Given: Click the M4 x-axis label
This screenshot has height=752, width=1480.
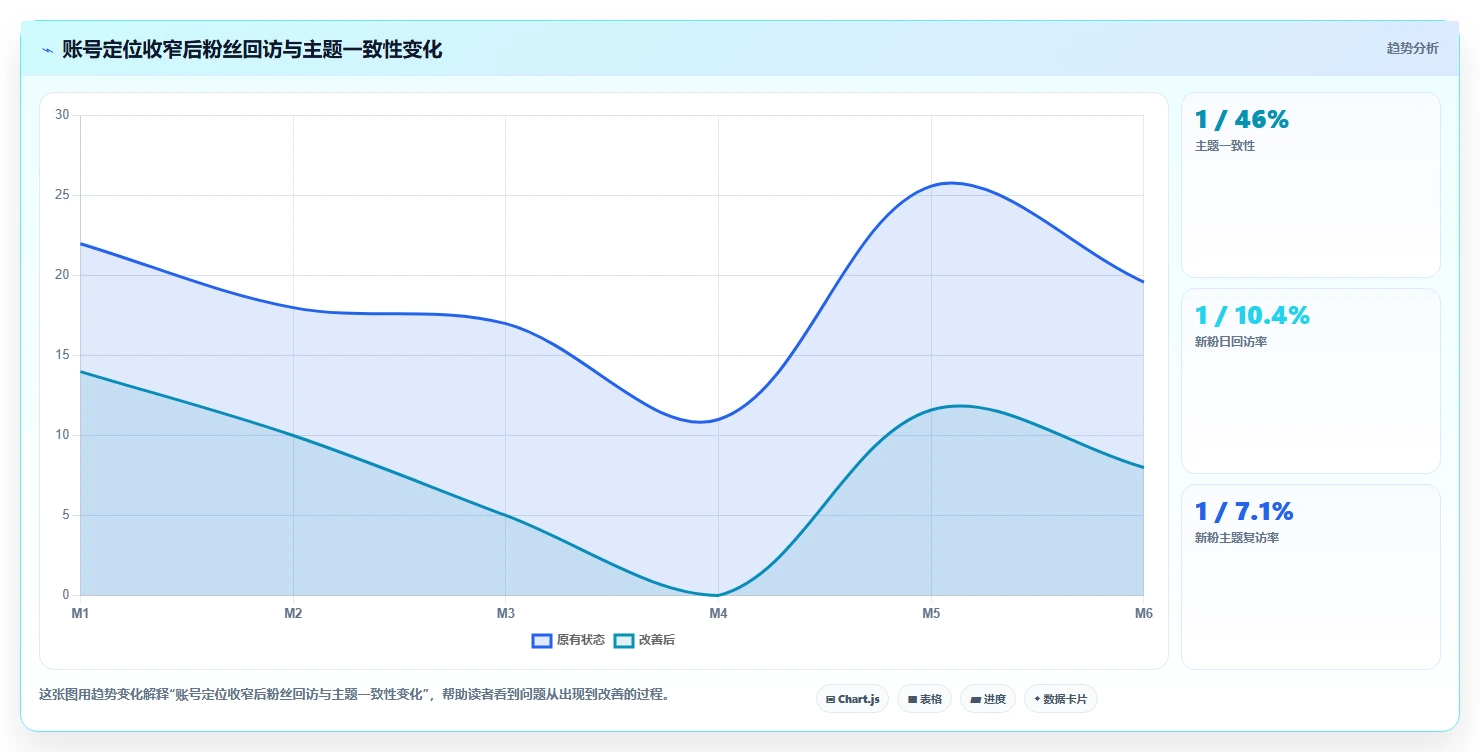Looking at the screenshot, I should pyautogui.click(x=718, y=613).
